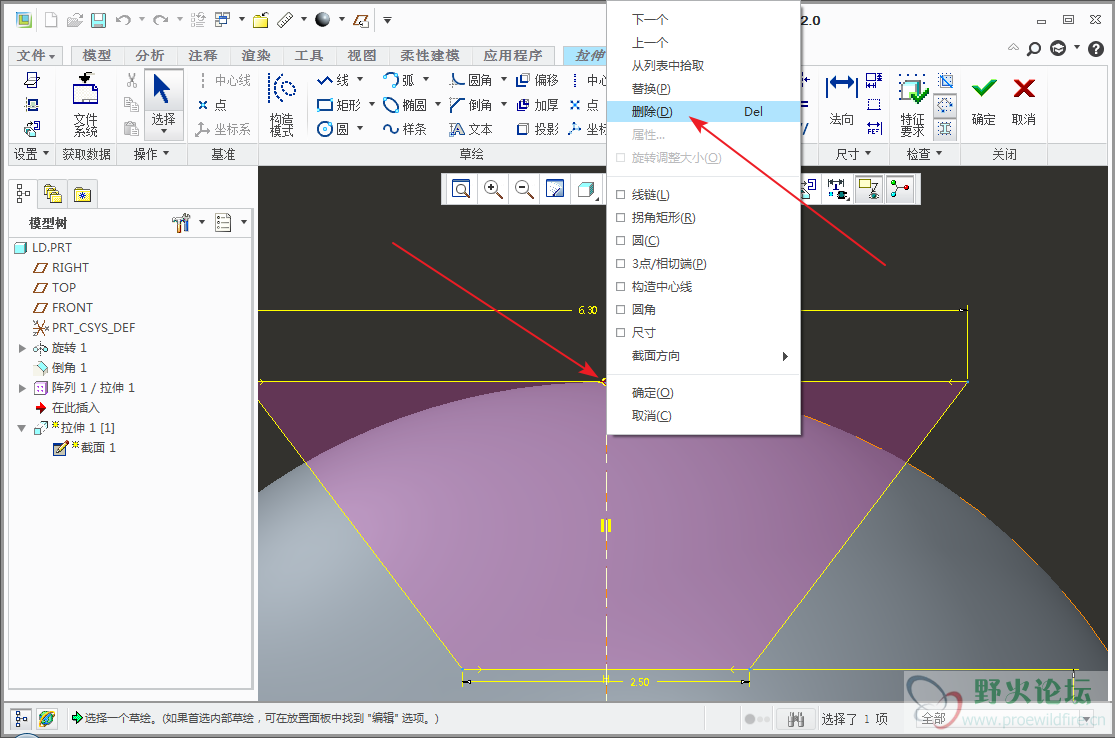Click the green 确定 checkmark button
Screen dimensions: 1115x738
point(983,101)
